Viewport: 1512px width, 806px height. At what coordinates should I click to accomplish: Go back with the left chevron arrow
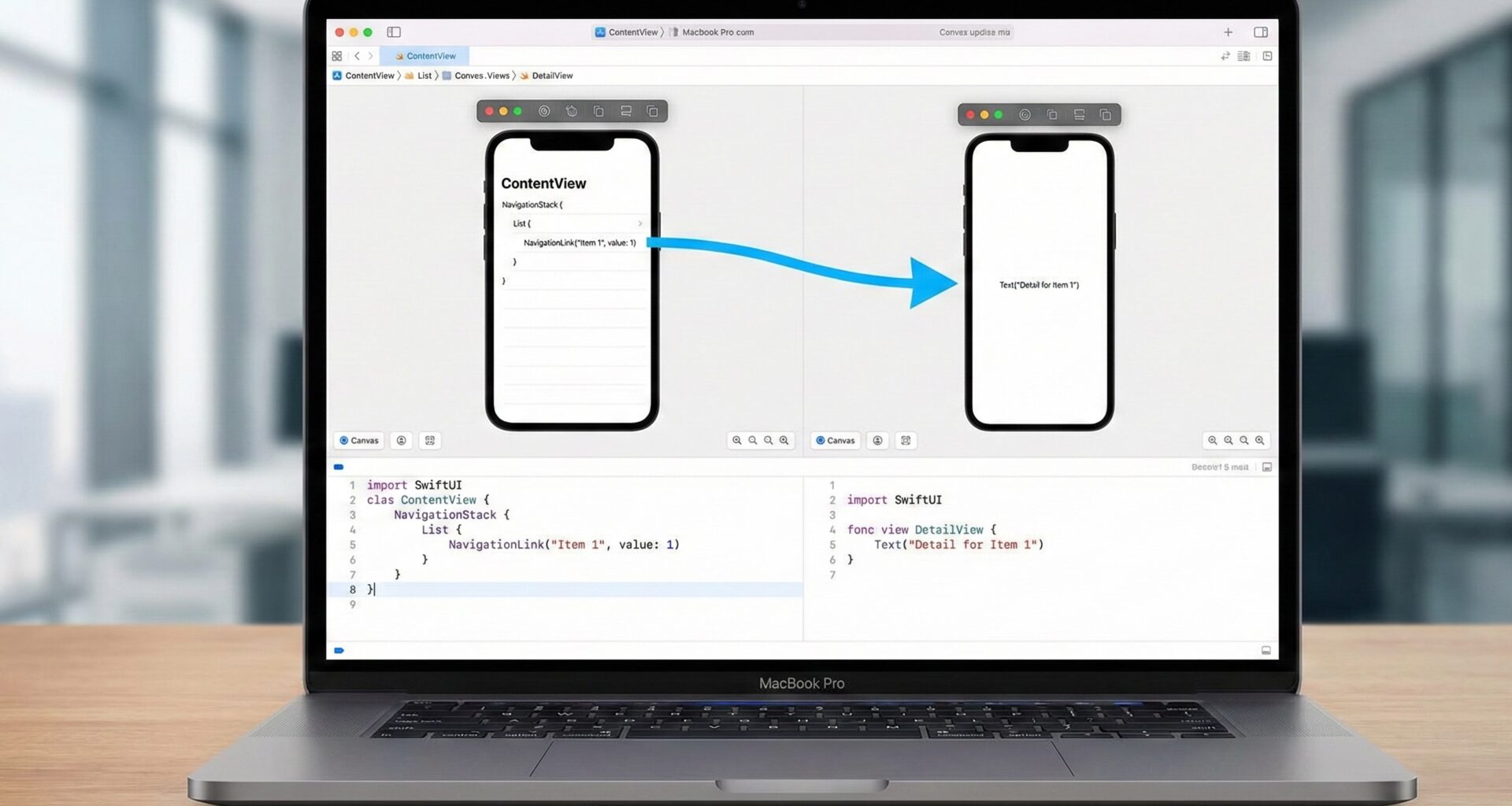click(x=357, y=56)
